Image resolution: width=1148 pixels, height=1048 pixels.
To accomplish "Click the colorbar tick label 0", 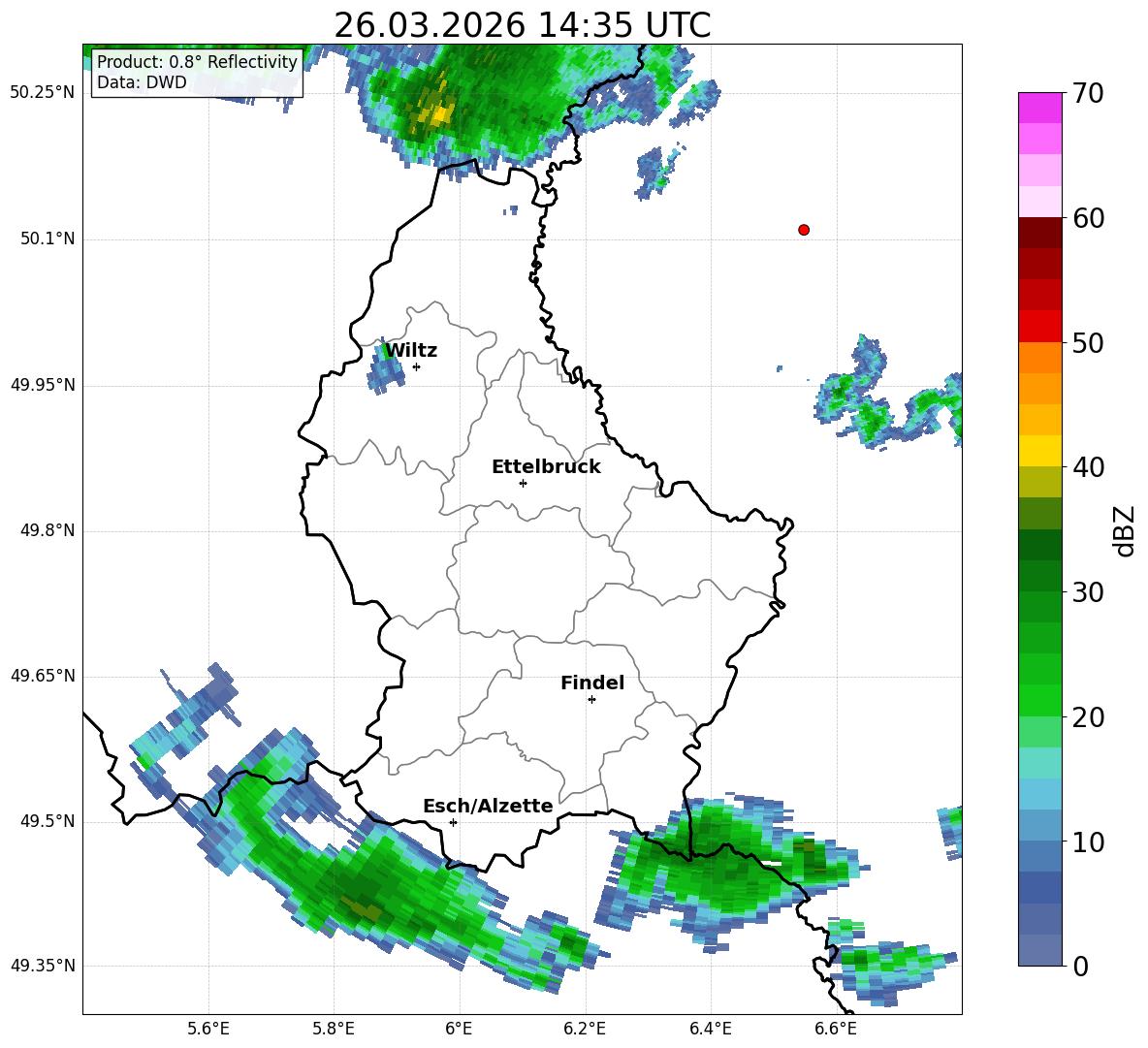I will (x=1080, y=966).
